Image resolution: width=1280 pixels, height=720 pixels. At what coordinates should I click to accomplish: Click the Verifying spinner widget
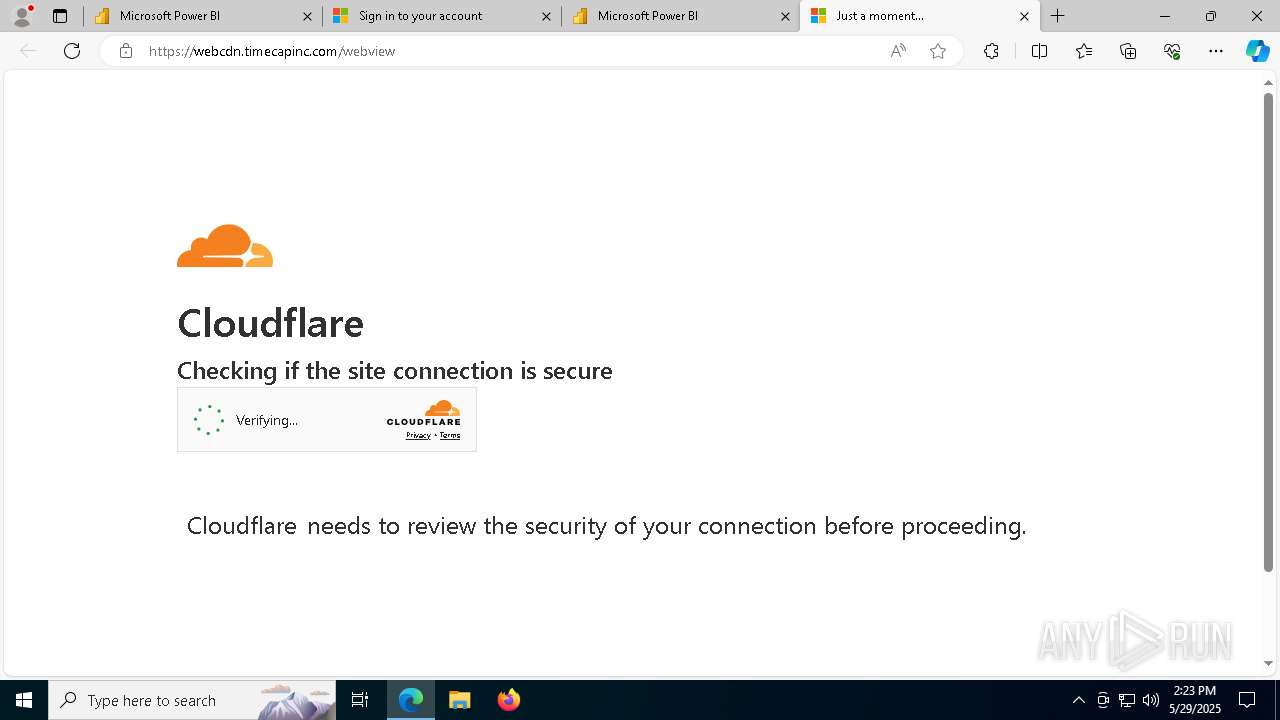(x=209, y=420)
